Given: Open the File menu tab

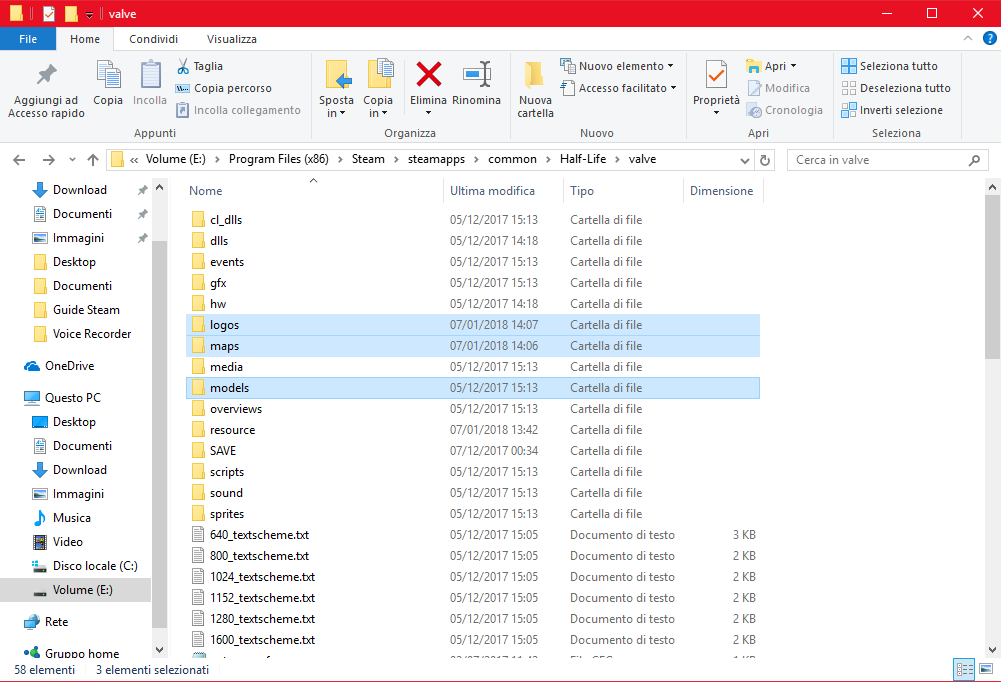Looking at the screenshot, I should (x=28, y=39).
